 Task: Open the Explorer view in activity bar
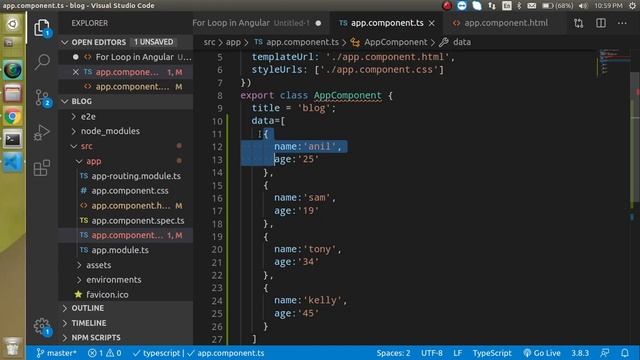(x=42, y=28)
